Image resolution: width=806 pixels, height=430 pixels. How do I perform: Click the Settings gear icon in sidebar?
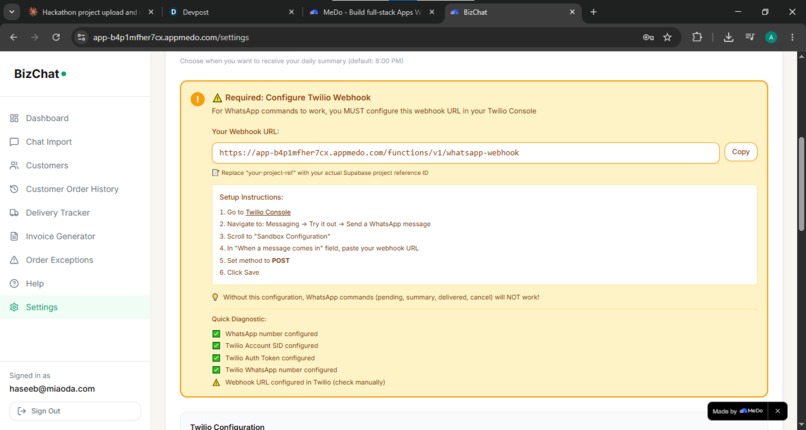pos(14,307)
